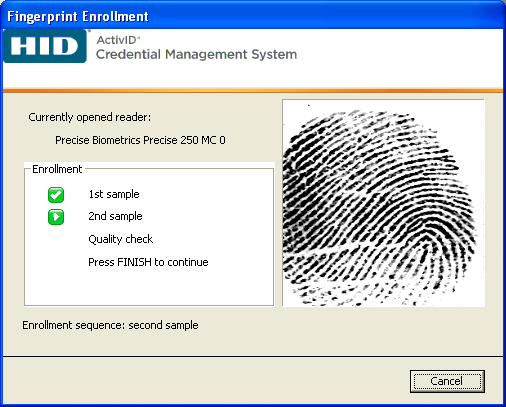Click the green checkmark beside 1st sample
This screenshot has height=407, width=506.
click(x=56, y=195)
